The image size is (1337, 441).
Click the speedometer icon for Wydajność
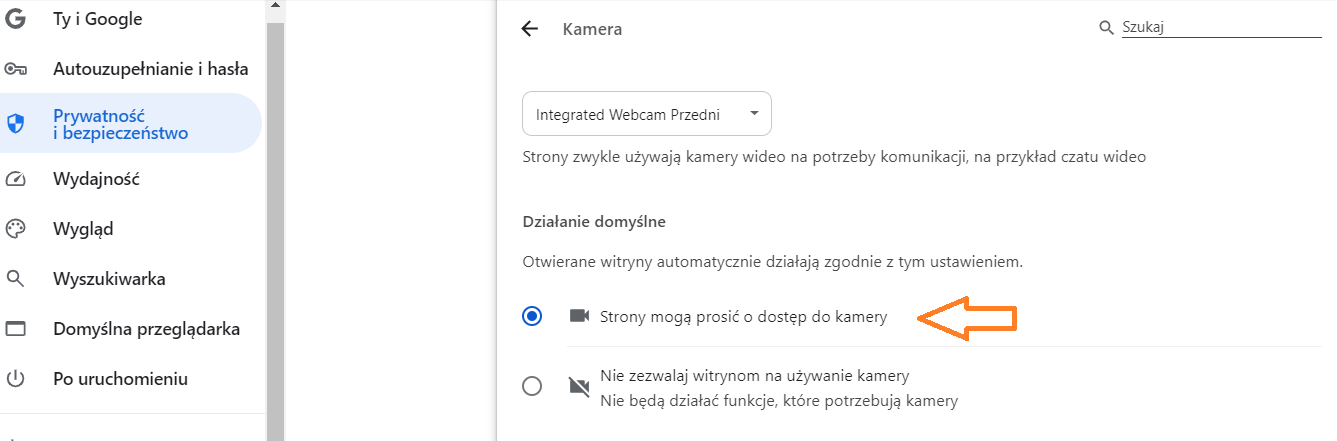point(15,179)
